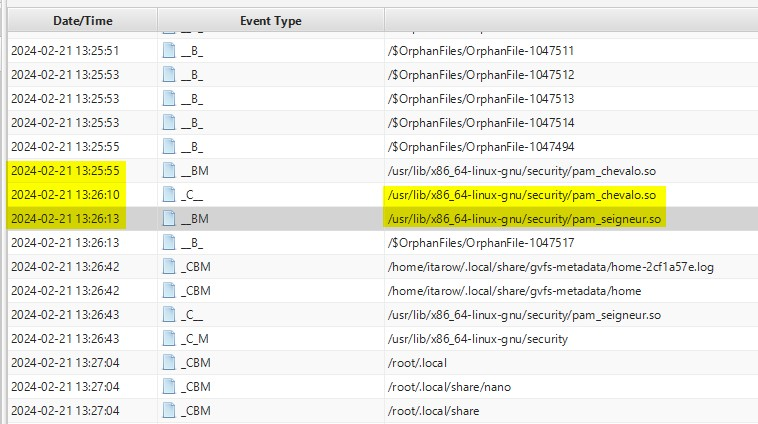The image size is (758, 424).
Task: Click file icon in /usr/lib/x86_64-linux-gnu/security directory row
Action: 169,338
